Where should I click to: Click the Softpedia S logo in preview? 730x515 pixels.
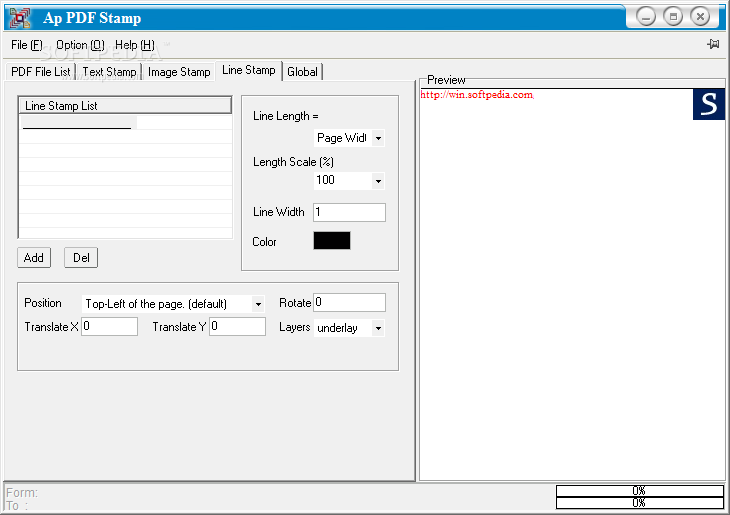pos(709,104)
